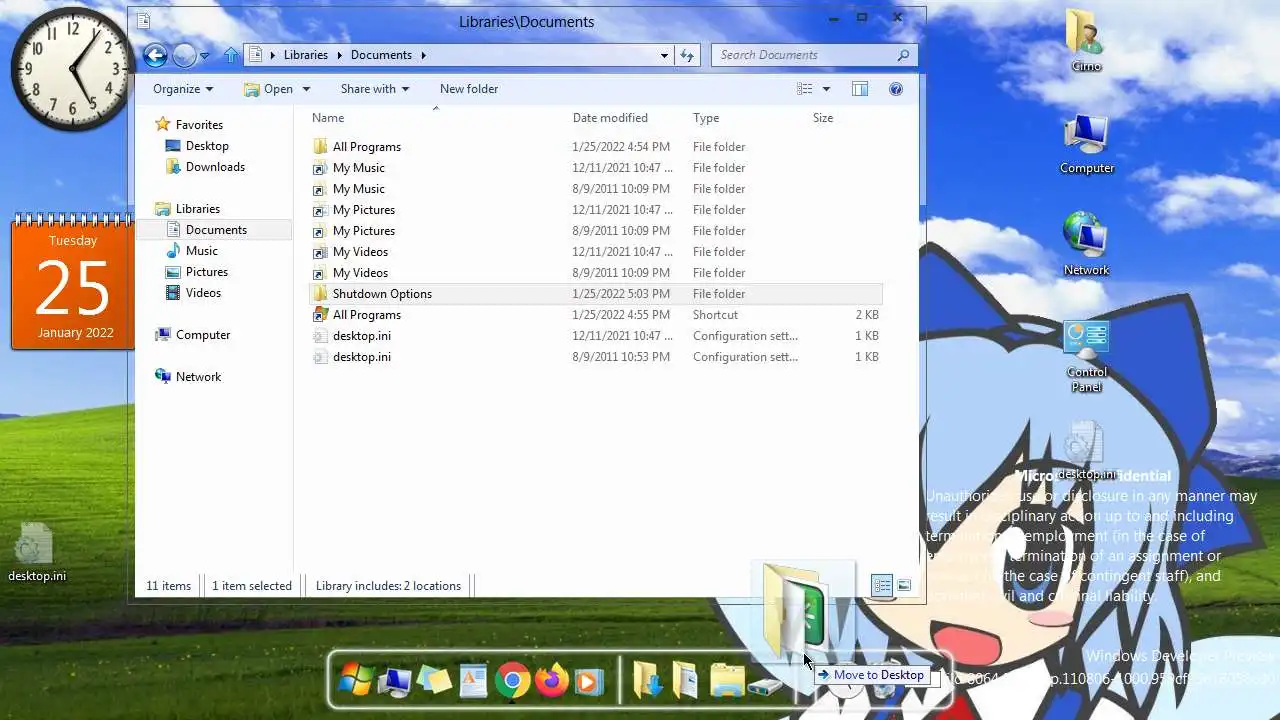Image resolution: width=1280 pixels, height=720 pixels.
Task: Open breadcrumb root arrow before Libraries
Action: (273, 55)
